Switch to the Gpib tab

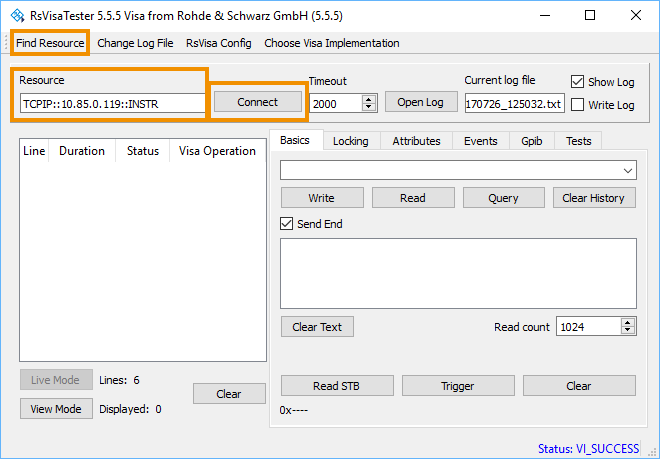(532, 141)
